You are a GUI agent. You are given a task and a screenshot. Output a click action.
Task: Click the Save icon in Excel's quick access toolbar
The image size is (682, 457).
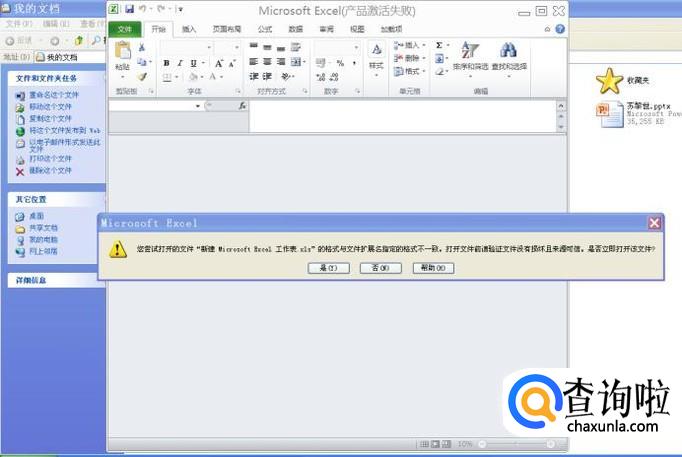pyautogui.click(x=129, y=9)
